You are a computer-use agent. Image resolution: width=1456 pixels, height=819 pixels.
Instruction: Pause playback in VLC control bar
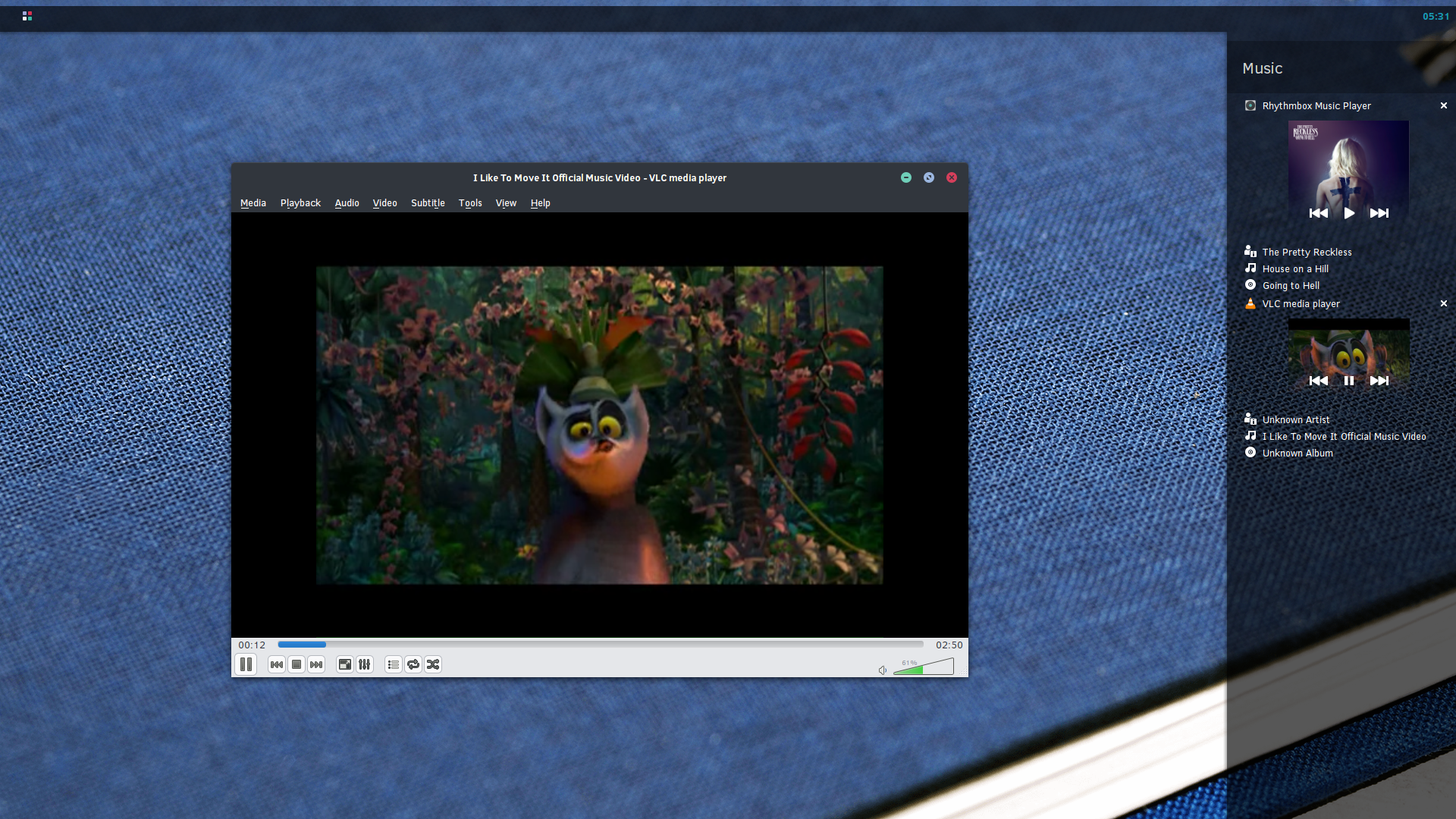246,665
